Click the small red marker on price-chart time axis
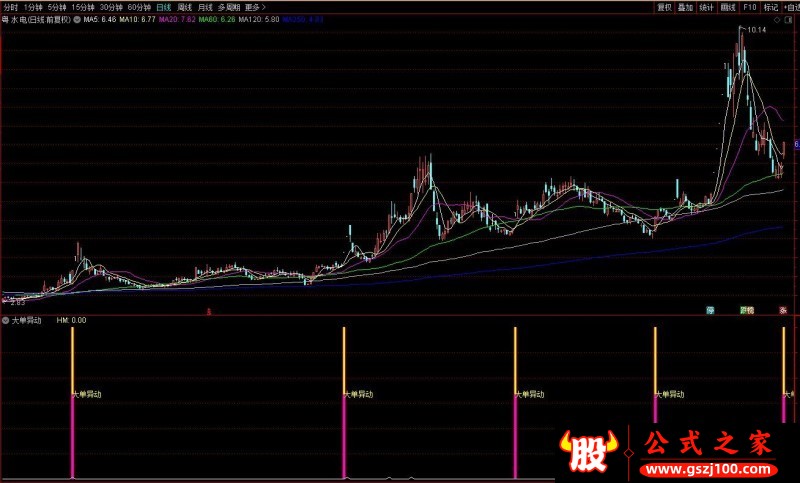This screenshot has width=800, height=483. pyautogui.click(x=208, y=311)
